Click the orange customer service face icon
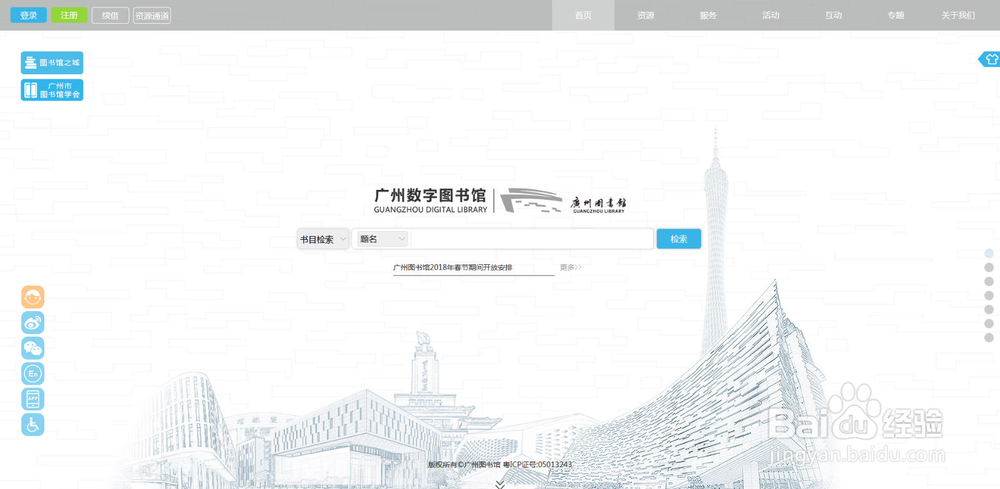 33,297
